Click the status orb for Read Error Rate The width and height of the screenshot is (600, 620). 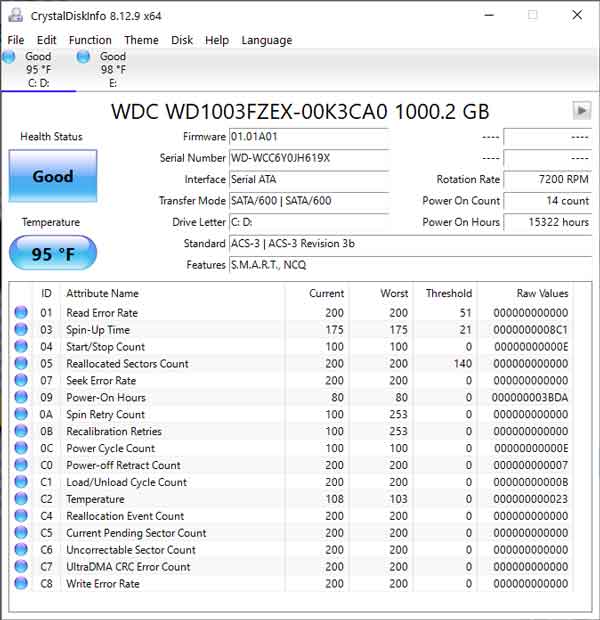pos(21,312)
